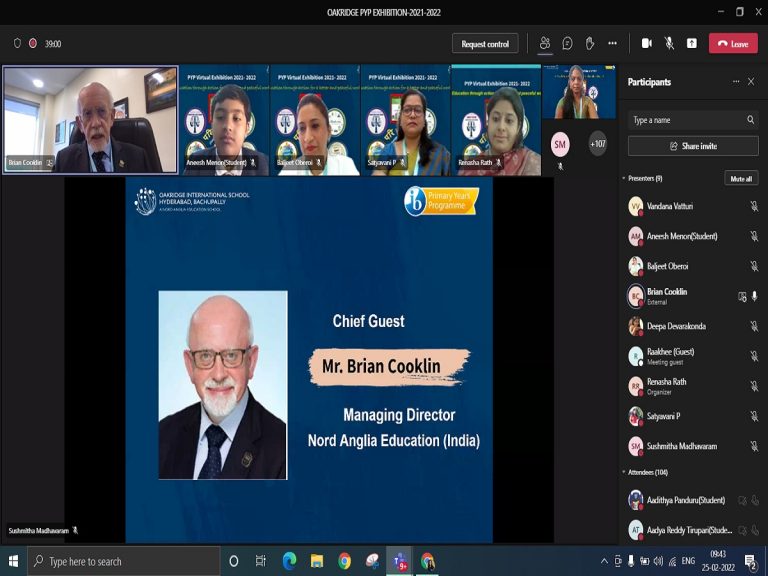The width and height of the screenshot is (768, 576).
Task: Toggle Aneesh Menon(Student) mic icon in list
Action: click(x=754, y=236)
